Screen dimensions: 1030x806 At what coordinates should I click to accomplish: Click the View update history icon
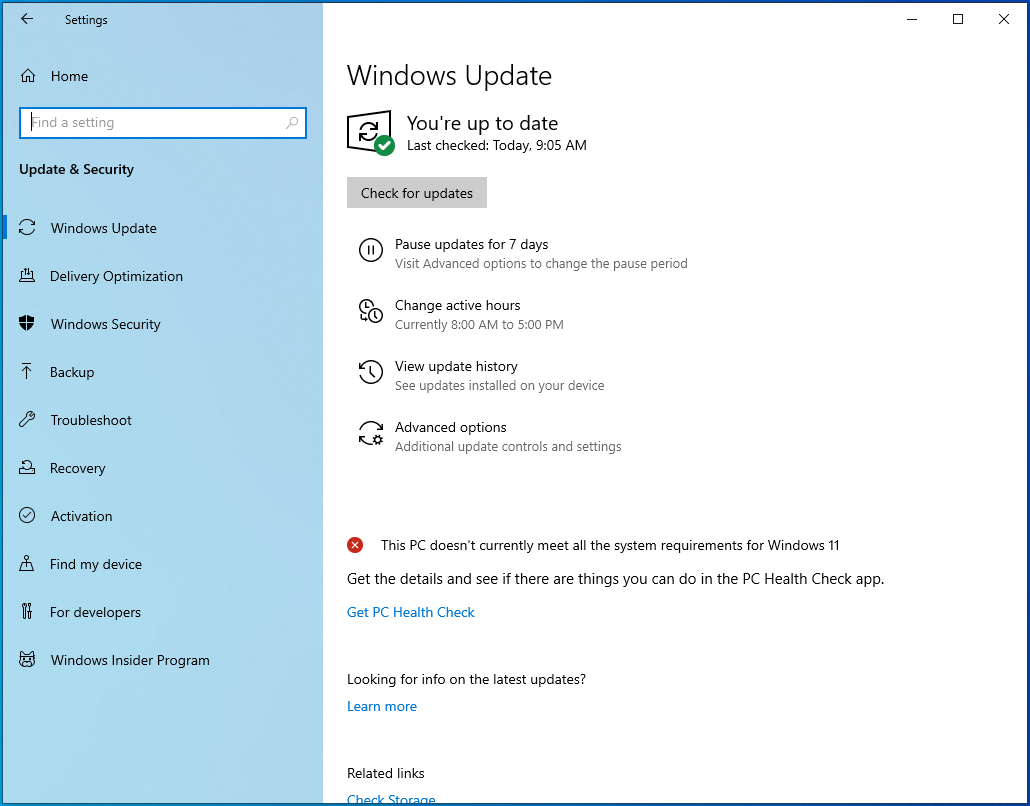pos(370,372)
